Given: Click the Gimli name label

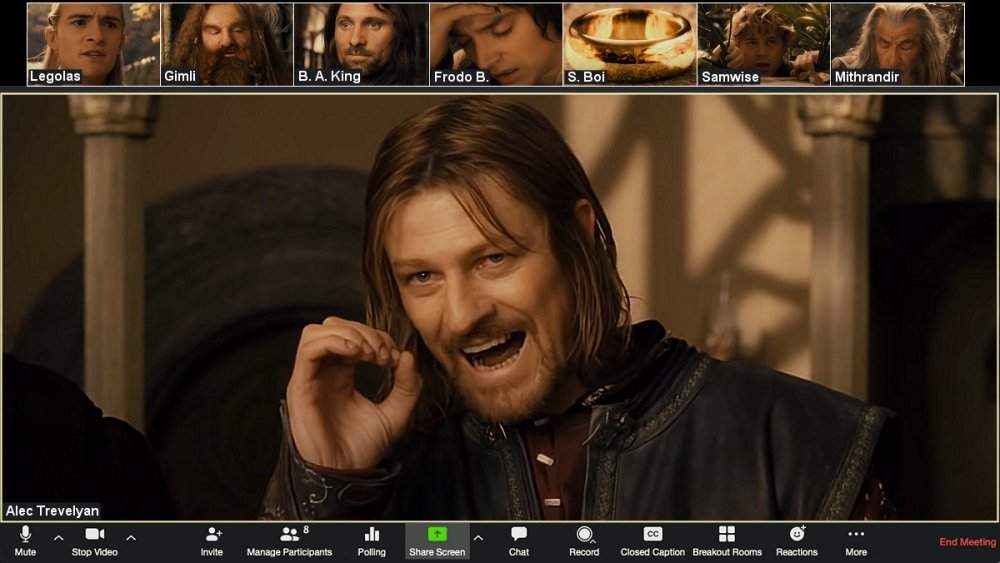Looking at the screenshot, I should tap(180, 77).
